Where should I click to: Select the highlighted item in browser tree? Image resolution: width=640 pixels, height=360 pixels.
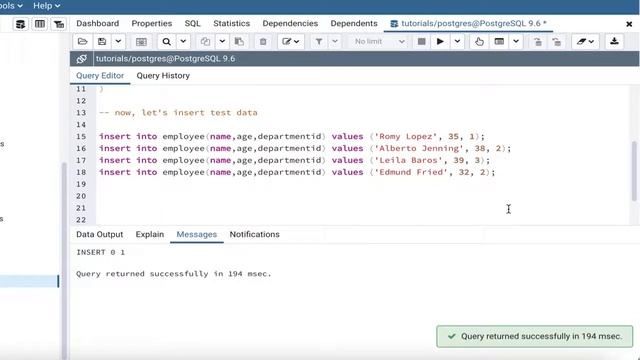(x=29, y=281)
